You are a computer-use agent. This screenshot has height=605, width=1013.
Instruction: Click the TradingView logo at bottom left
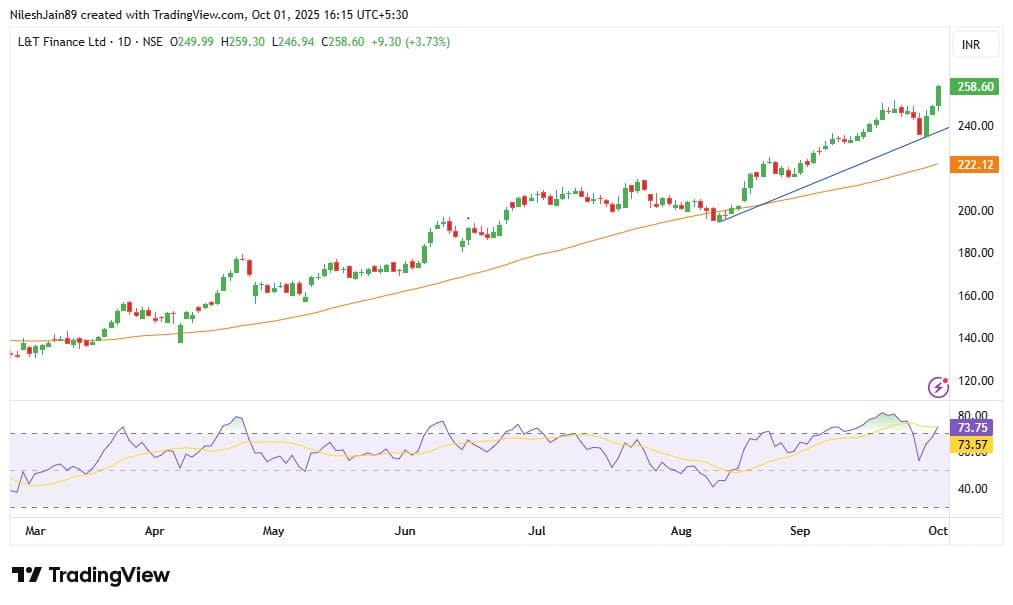pos(91,575)
